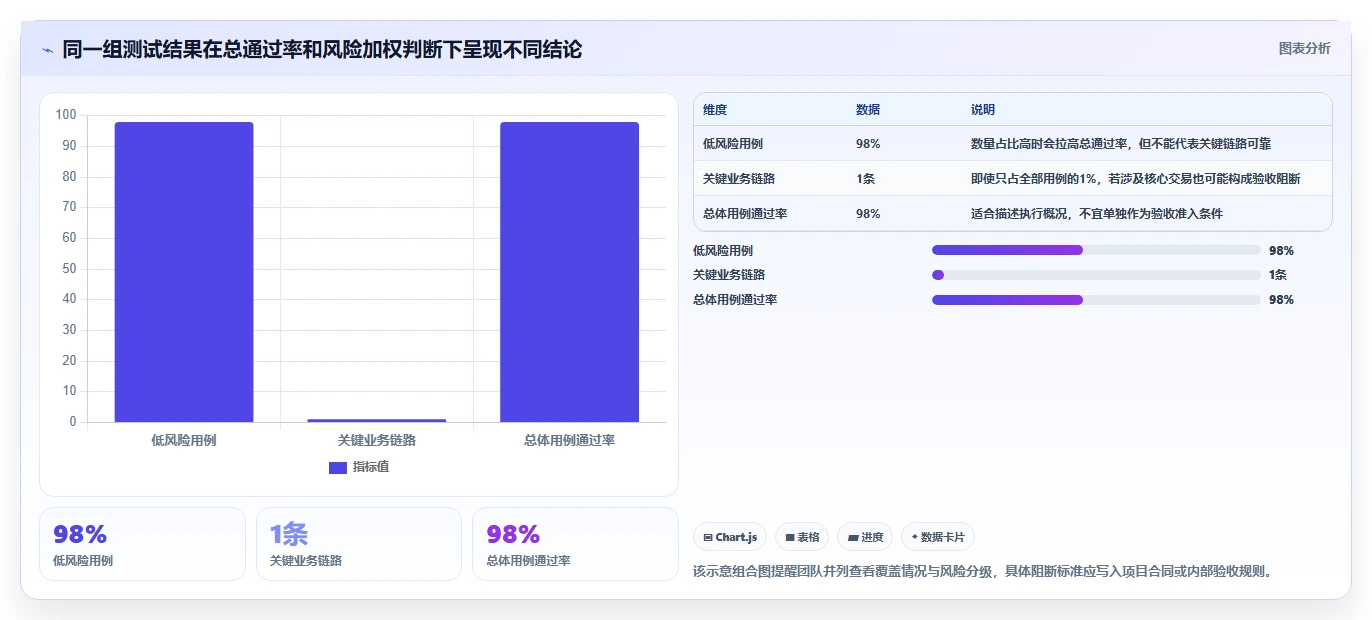The height and width of the screenshot is (620, 1372).
Task: Toggle the 指标值 legend swatch
Action: pyautogui.click(x=338, y=467)
